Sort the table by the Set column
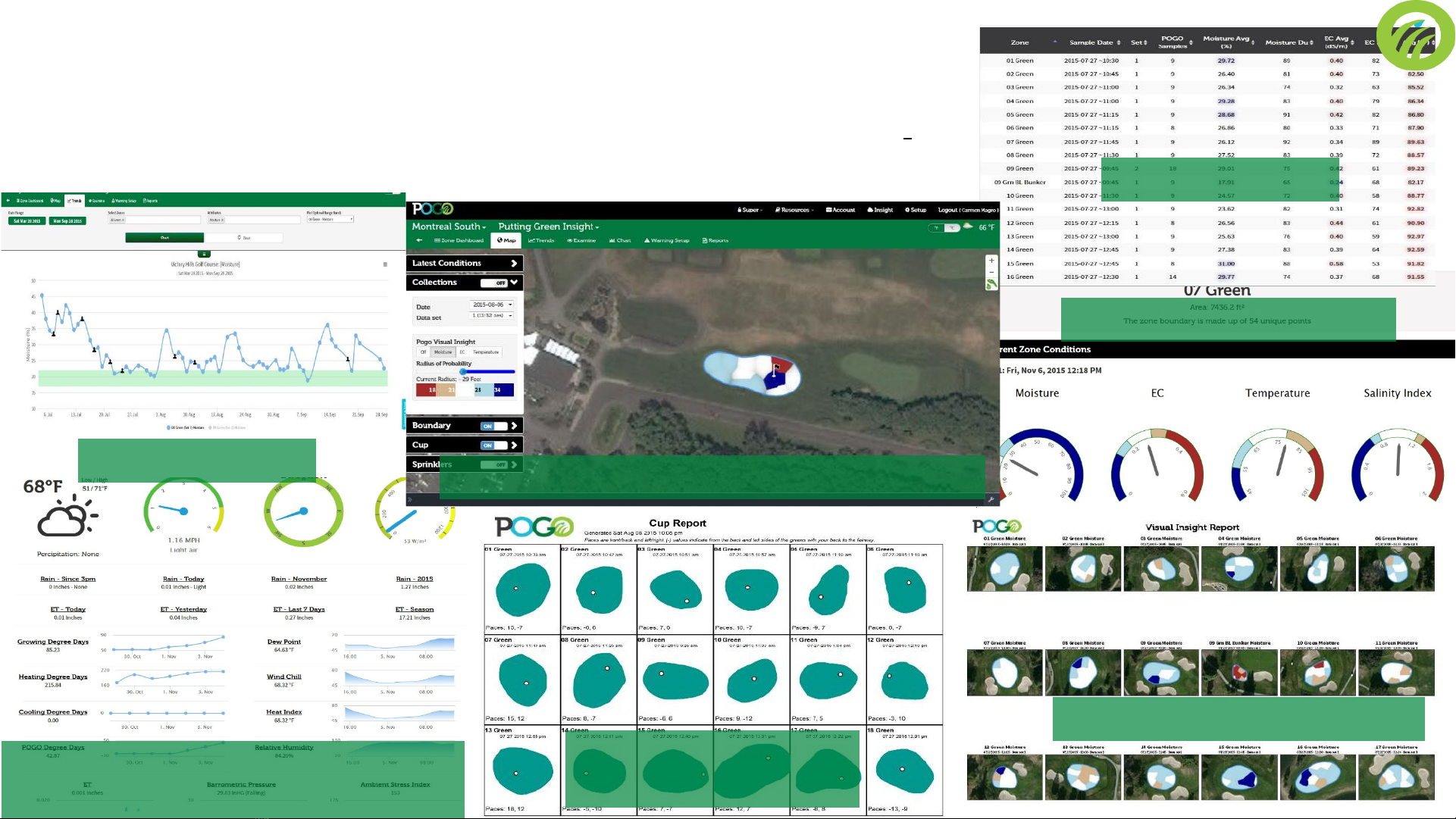This screenshot has height=819, width=1456. (1138, 42)
